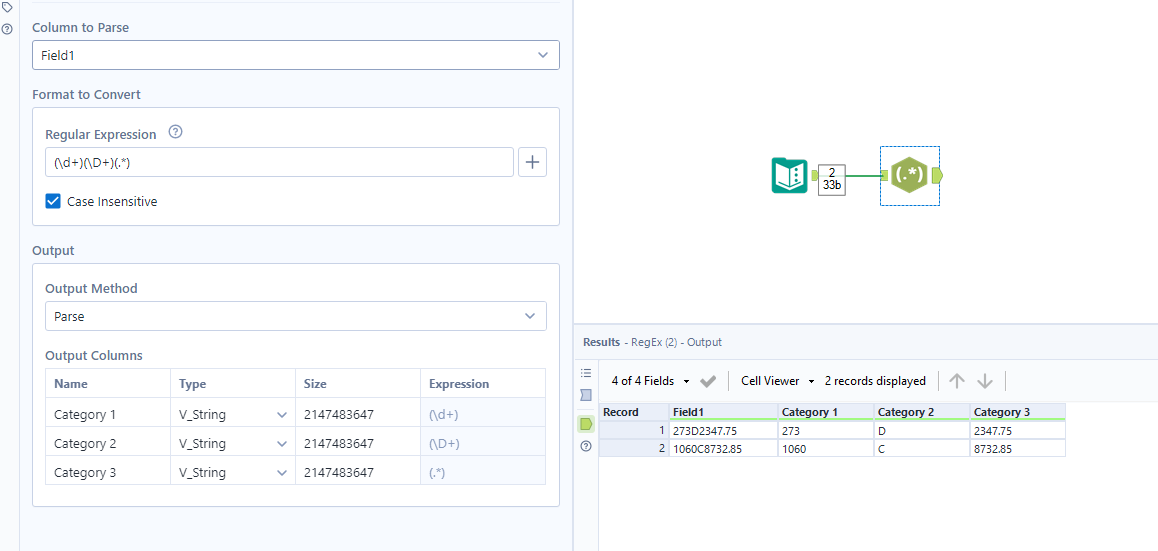Open help icon below the tag icon
1158x551 pixels.
(7, 29)
